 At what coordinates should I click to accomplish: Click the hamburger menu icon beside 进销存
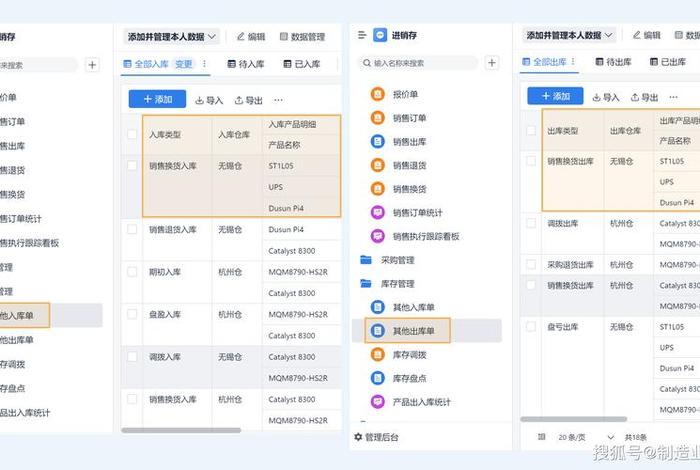coord(362,35)
